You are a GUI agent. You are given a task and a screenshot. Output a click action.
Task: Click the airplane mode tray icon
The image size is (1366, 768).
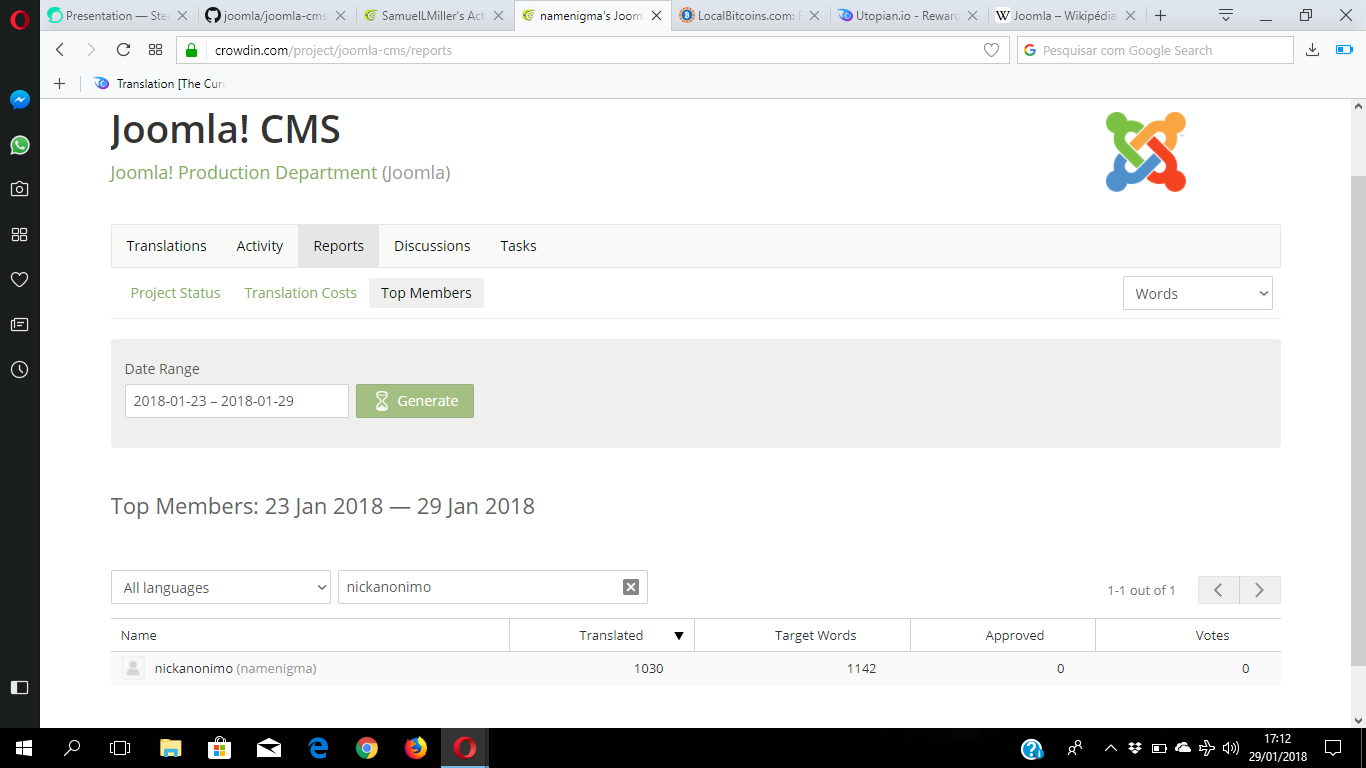pyautogui.click(x=1207, y=748)
